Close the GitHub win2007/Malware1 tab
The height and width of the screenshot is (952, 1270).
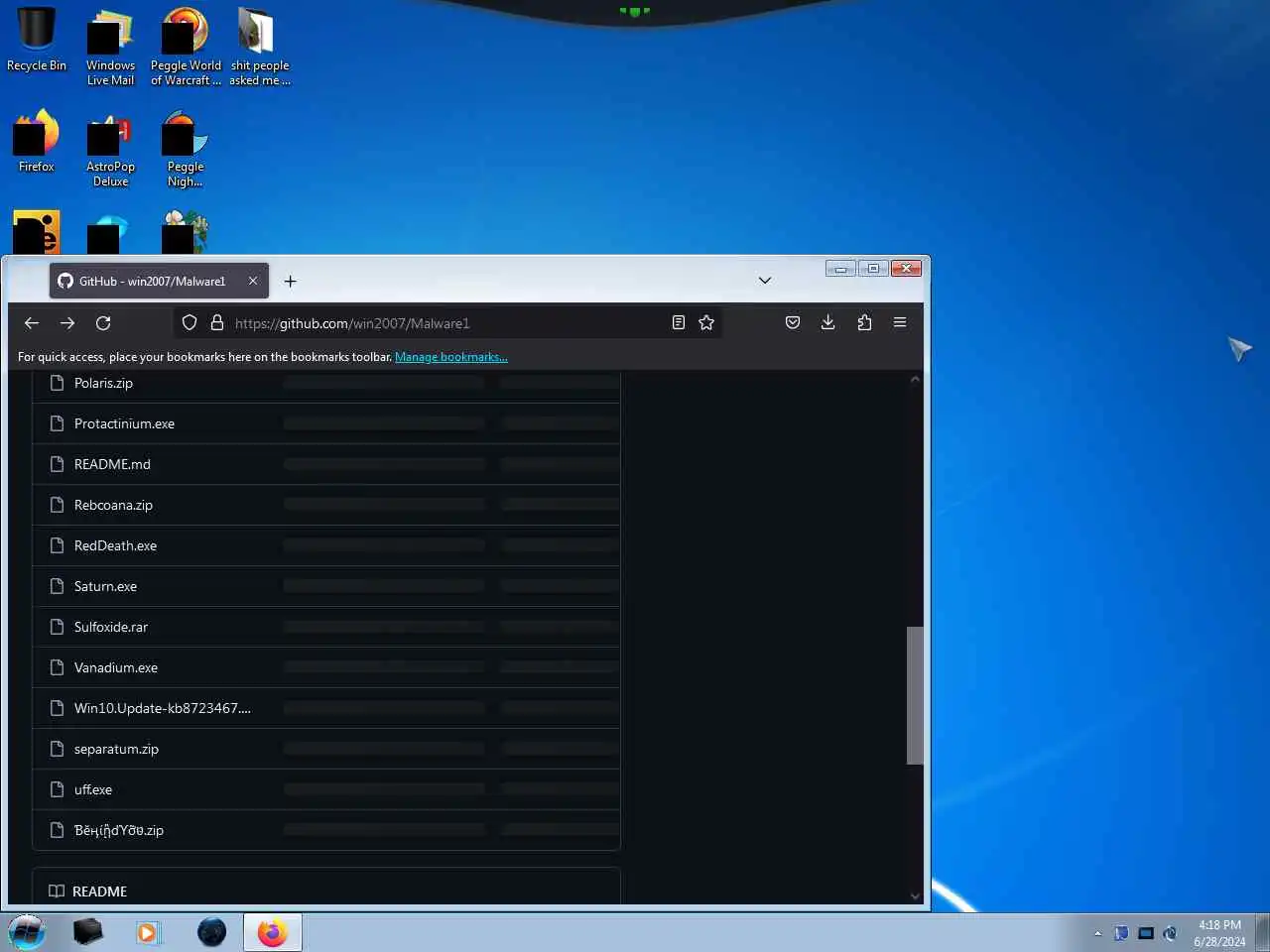click(x=253, y=282)
